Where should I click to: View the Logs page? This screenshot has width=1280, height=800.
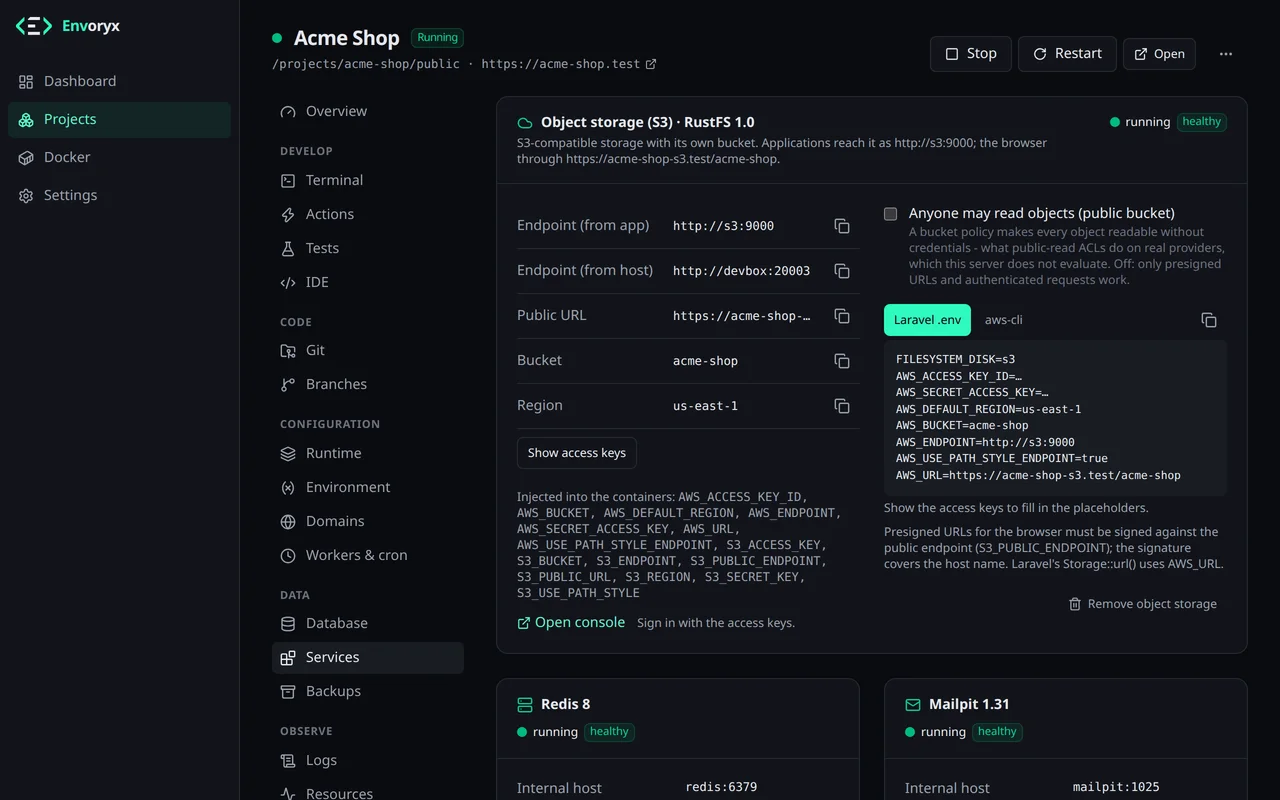pos(368,760)
